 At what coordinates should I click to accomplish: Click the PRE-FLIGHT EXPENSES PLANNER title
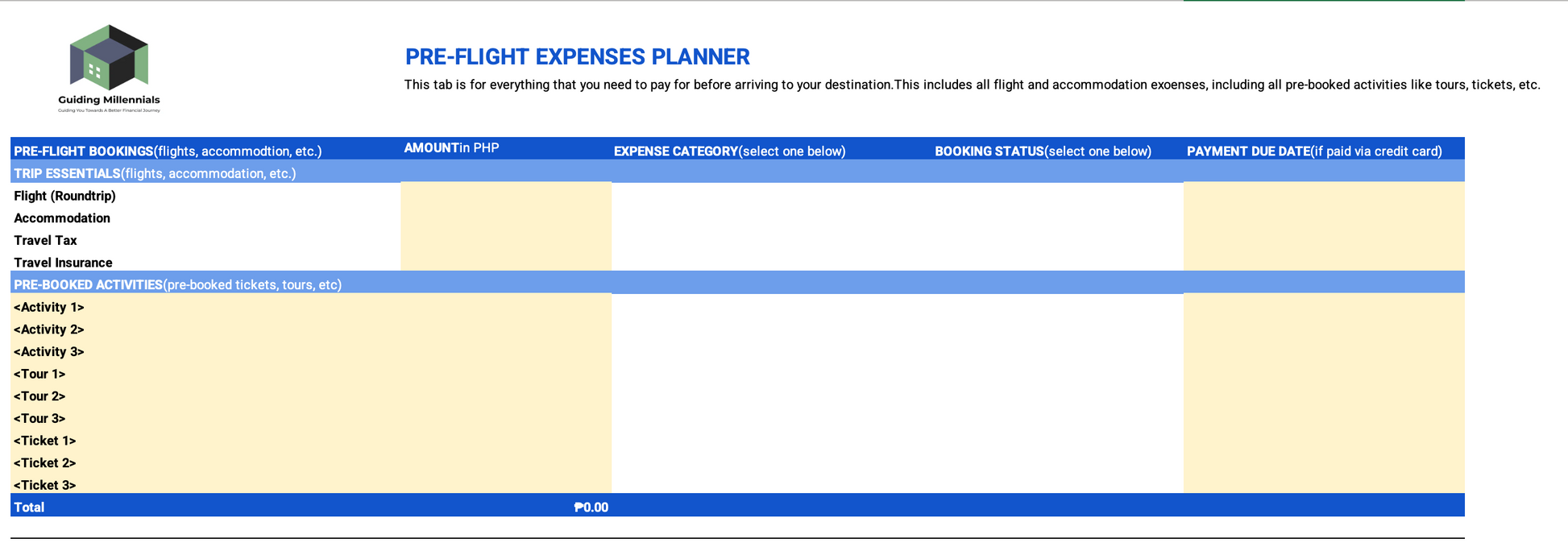tap(577, 56)
